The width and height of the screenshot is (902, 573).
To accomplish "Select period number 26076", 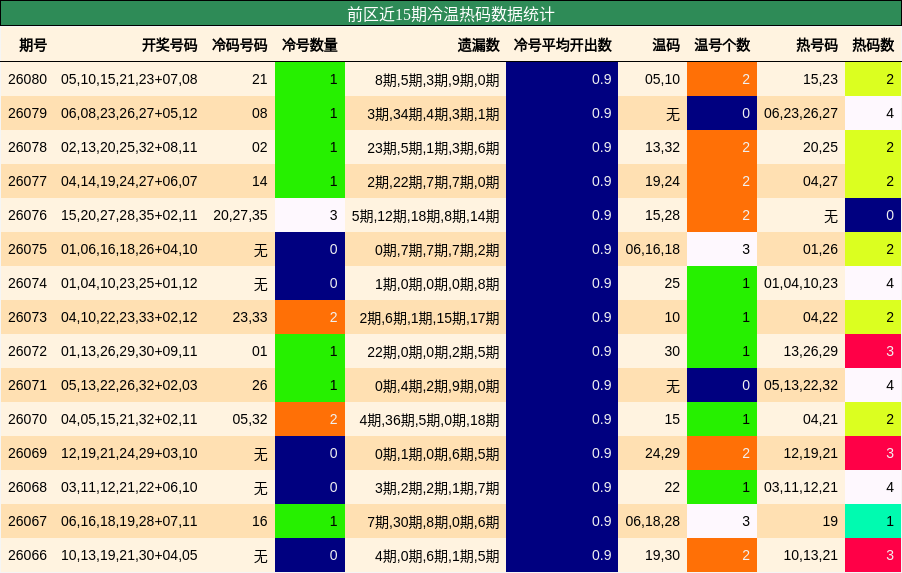I will click(28, 215).
